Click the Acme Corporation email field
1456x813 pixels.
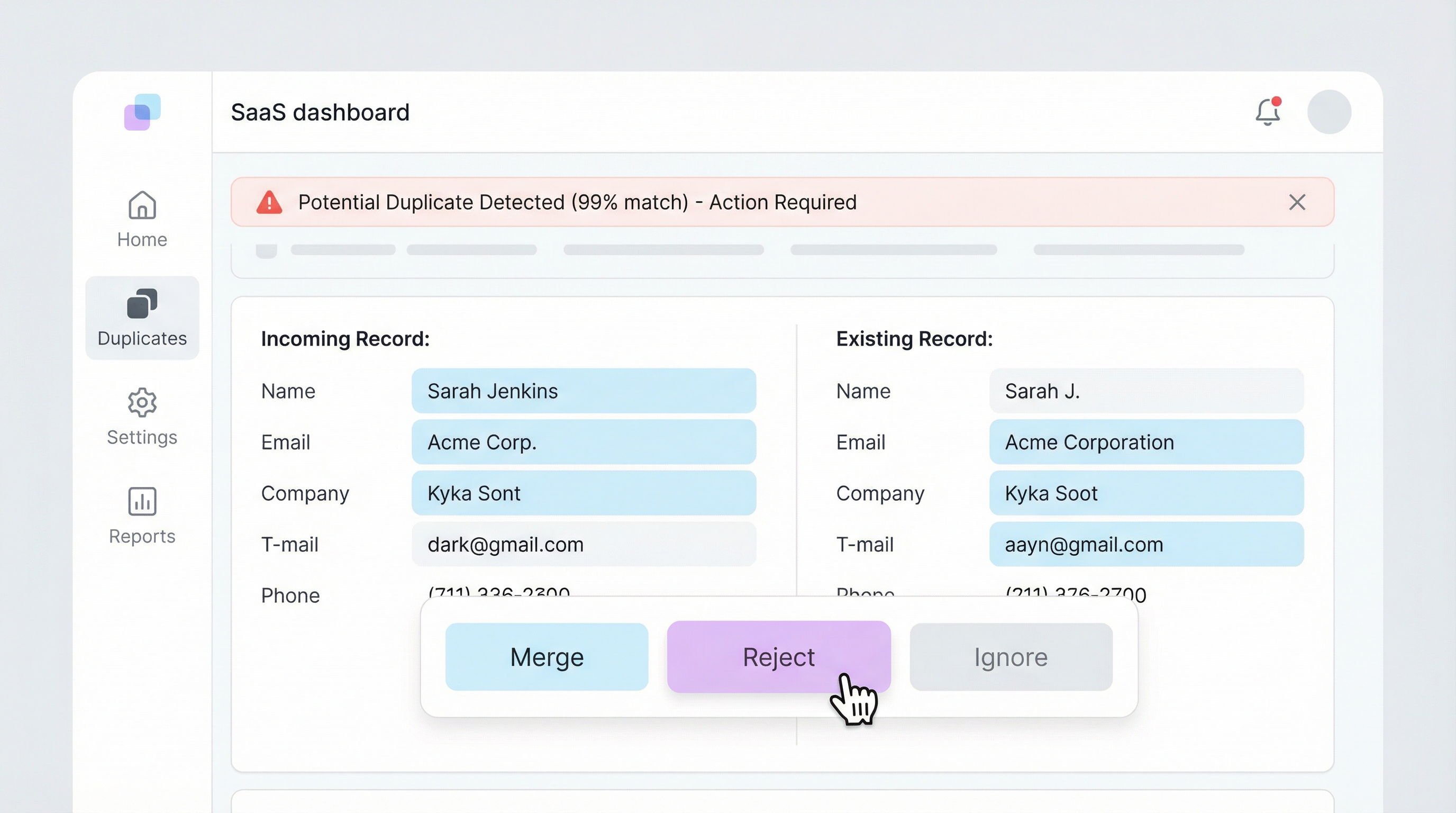tap(1145, 442)
